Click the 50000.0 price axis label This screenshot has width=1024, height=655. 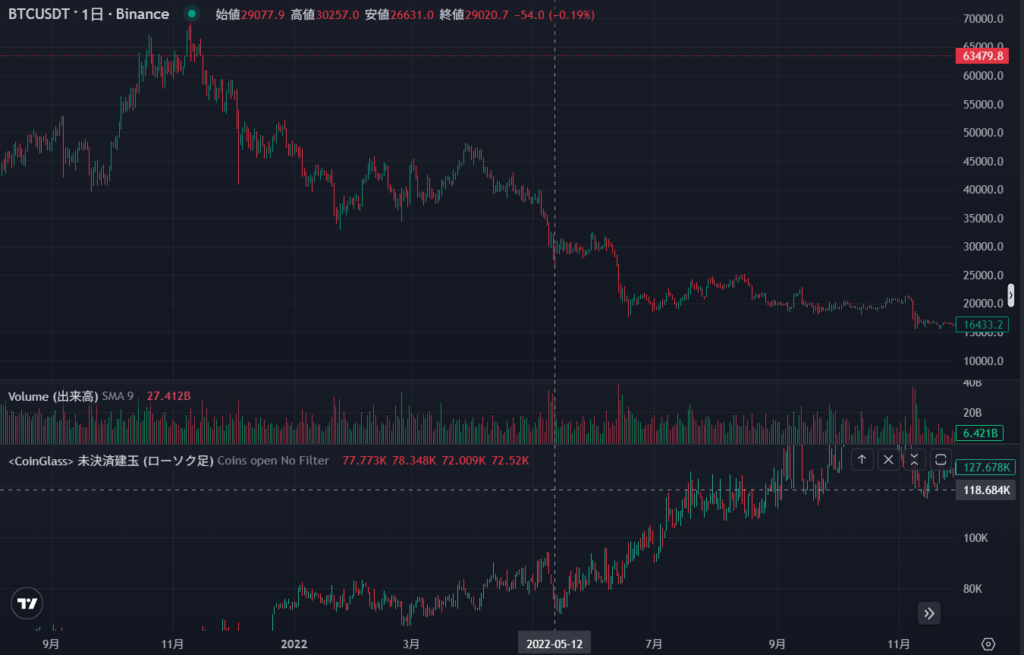983,133
